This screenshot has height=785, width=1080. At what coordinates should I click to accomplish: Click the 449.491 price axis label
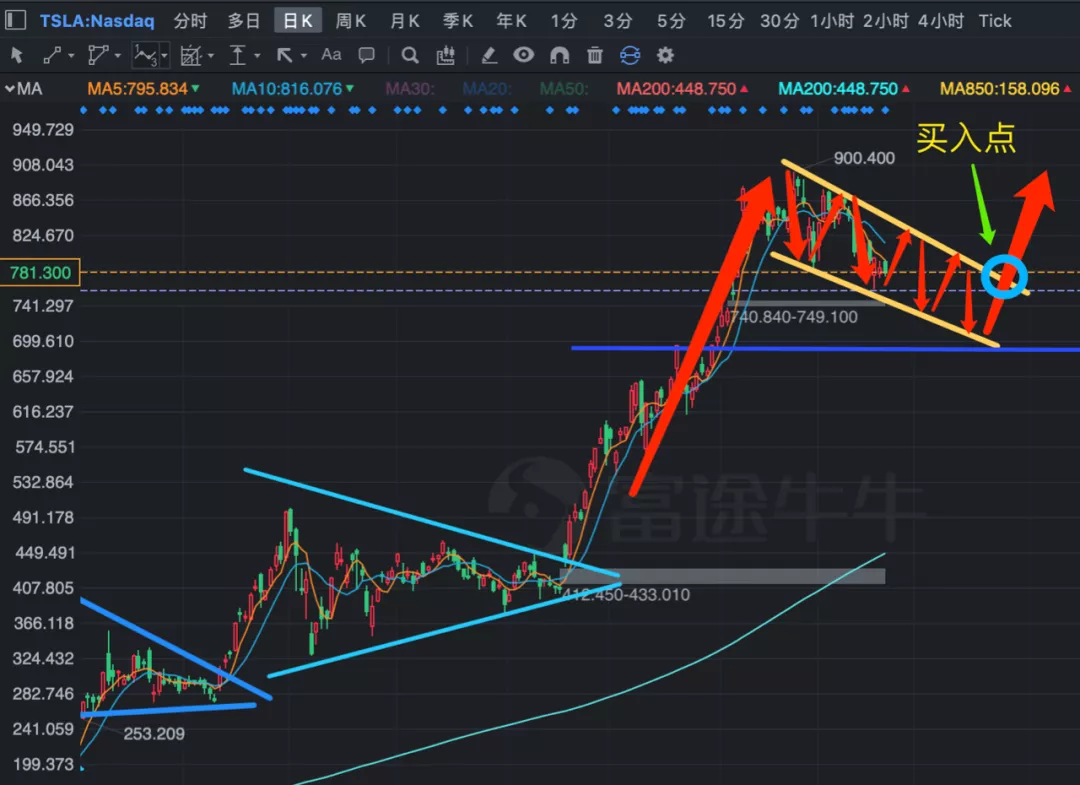[x=43, y=553]
